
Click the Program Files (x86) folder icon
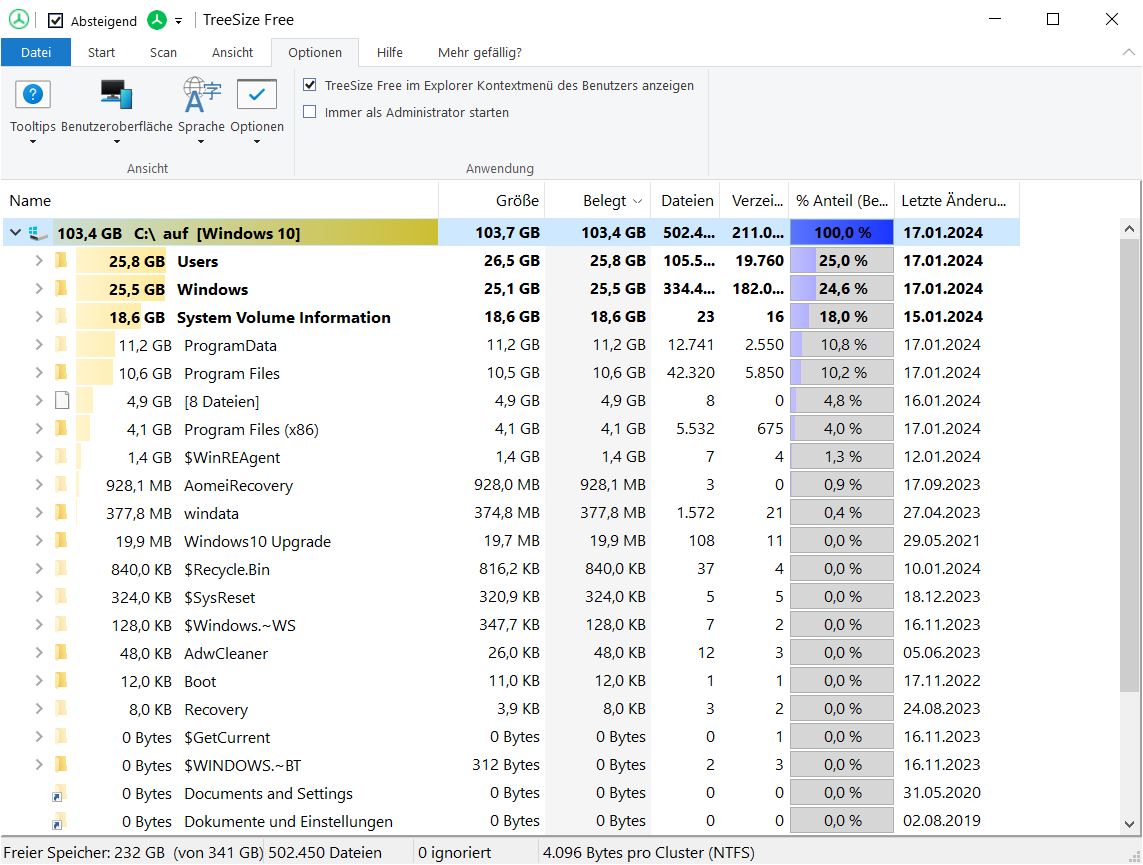tap(61, 428)
